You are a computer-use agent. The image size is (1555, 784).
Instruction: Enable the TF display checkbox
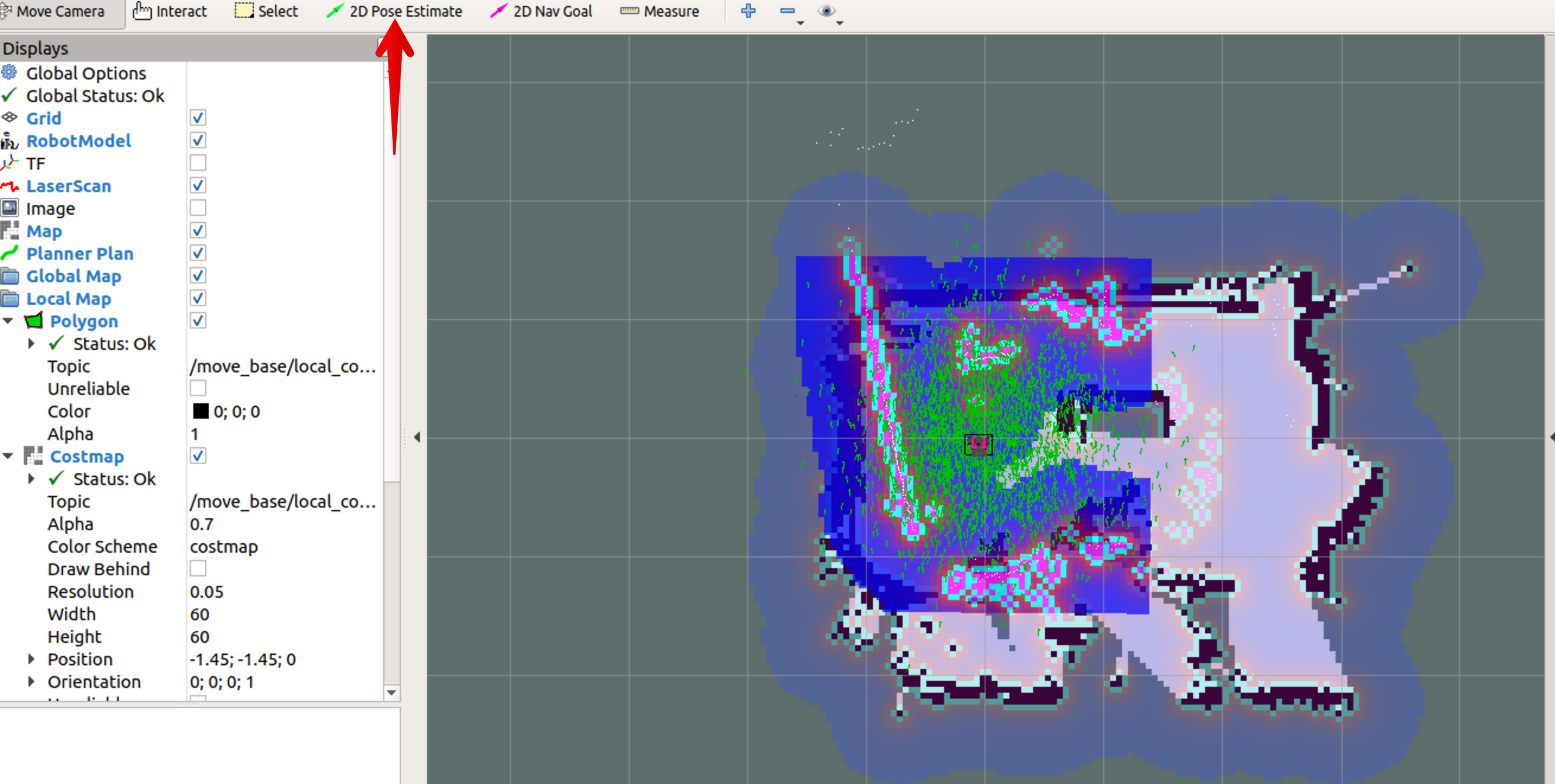point(197,163)
